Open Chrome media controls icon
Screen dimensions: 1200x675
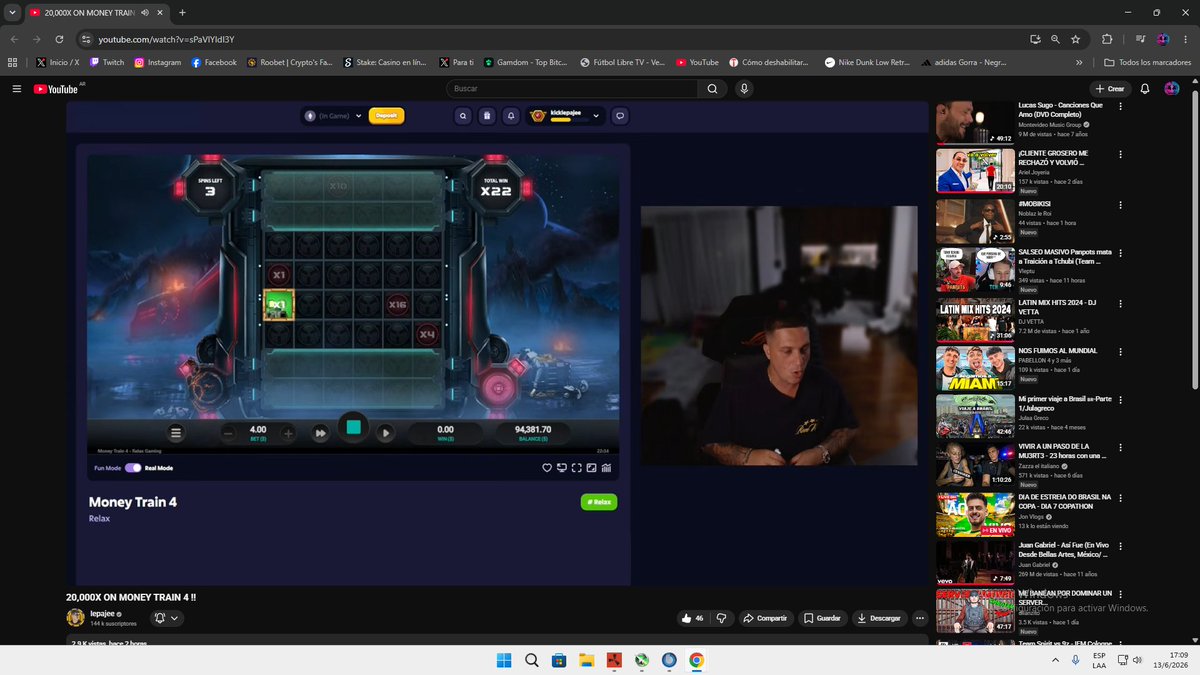1141,39
